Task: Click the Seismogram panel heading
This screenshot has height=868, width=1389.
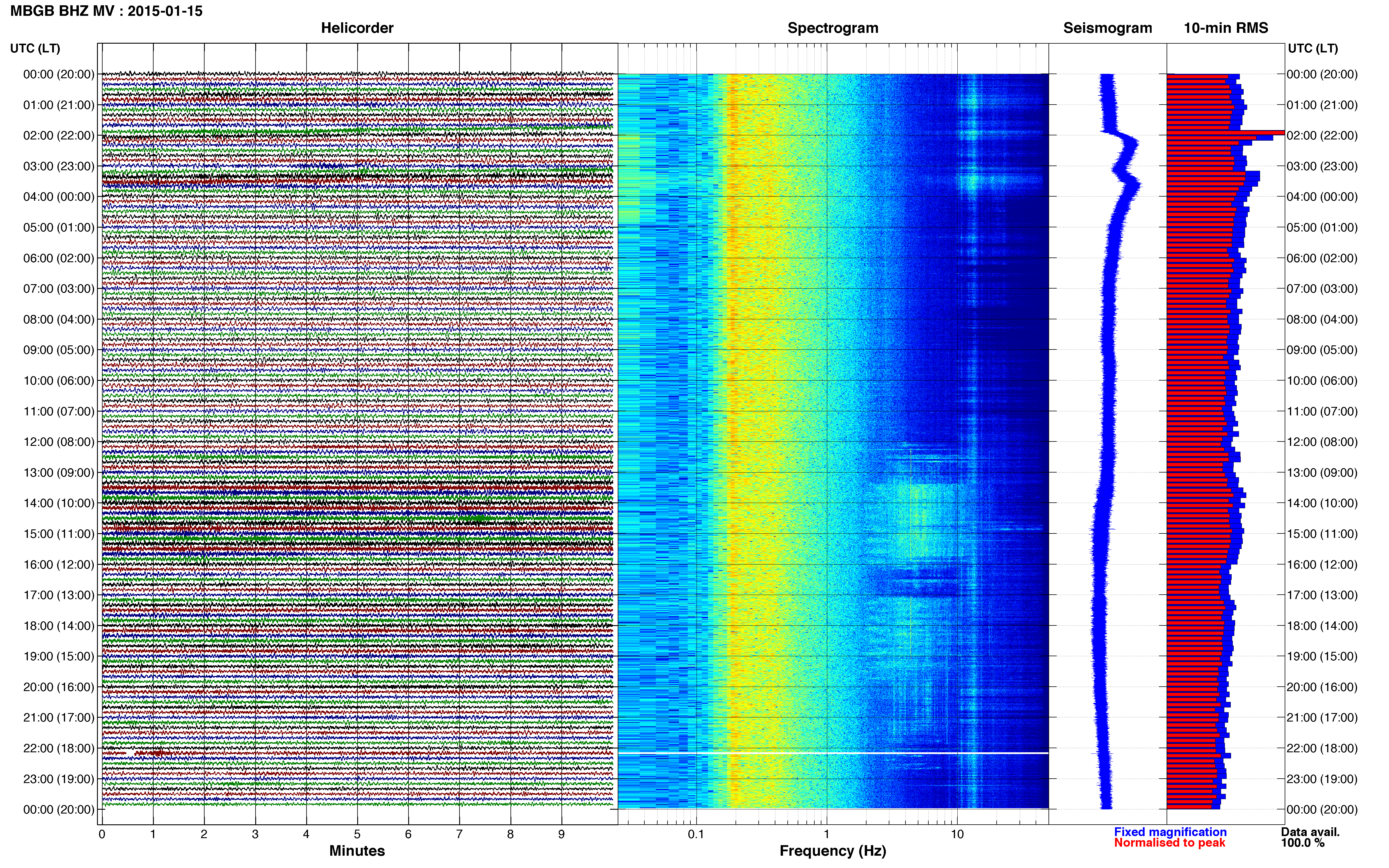Action: point(1108,28)
